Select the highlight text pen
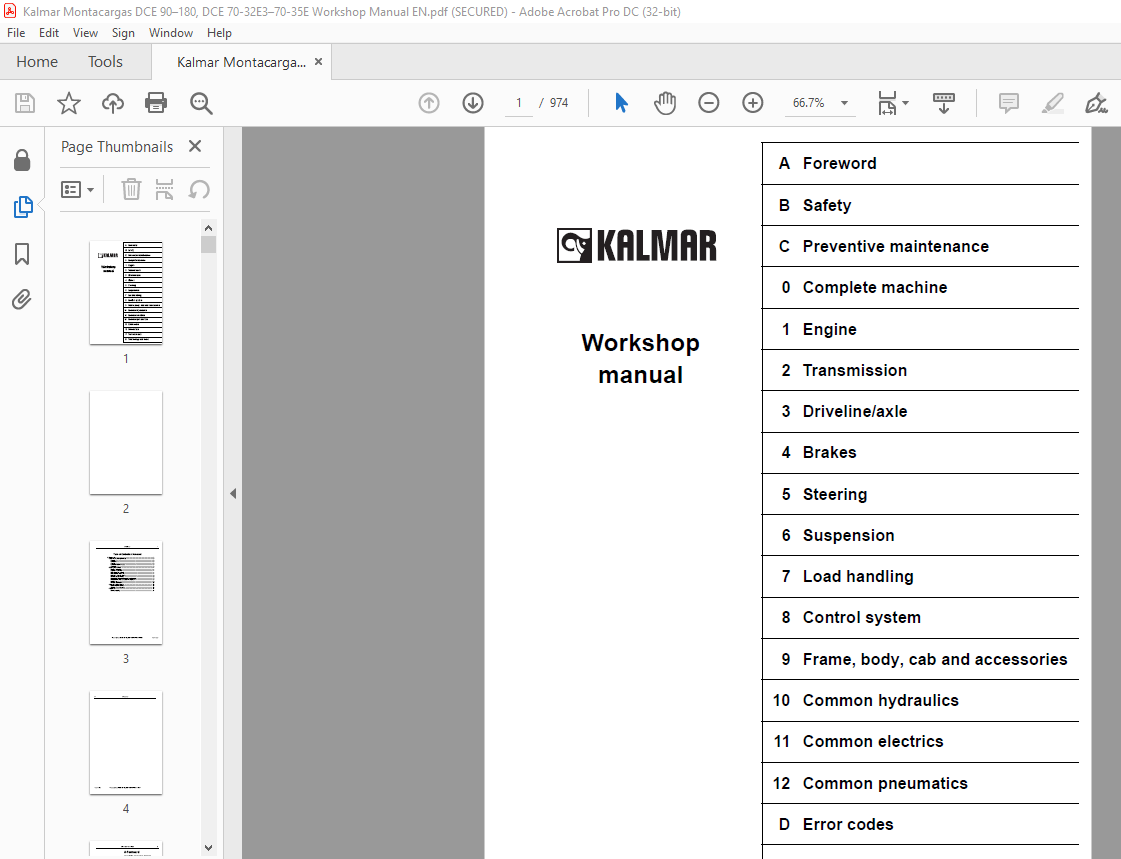The image size is (1121, 859). tap(1052, 103)
